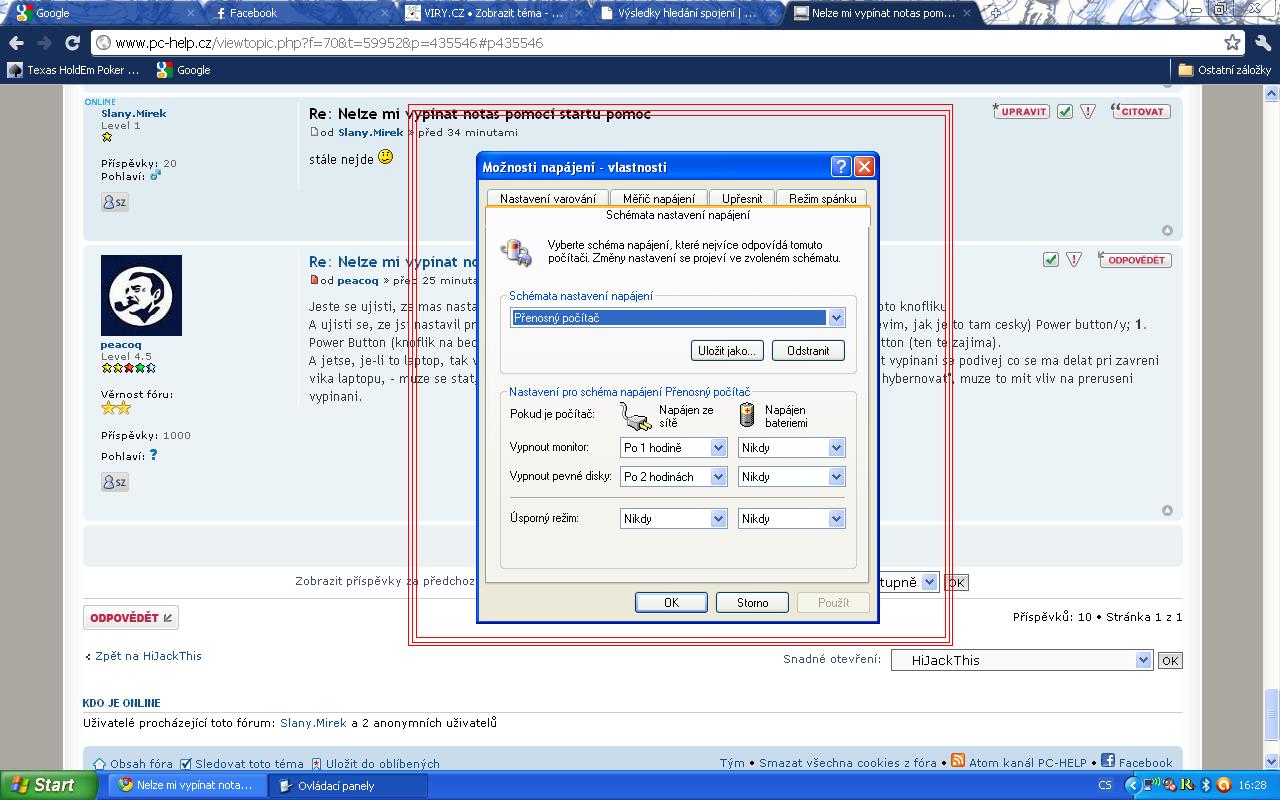The width and height of the screenshot is (1280, 800).
Task: Switch to the Nastavení varování tab
Action: pos(548,198)
